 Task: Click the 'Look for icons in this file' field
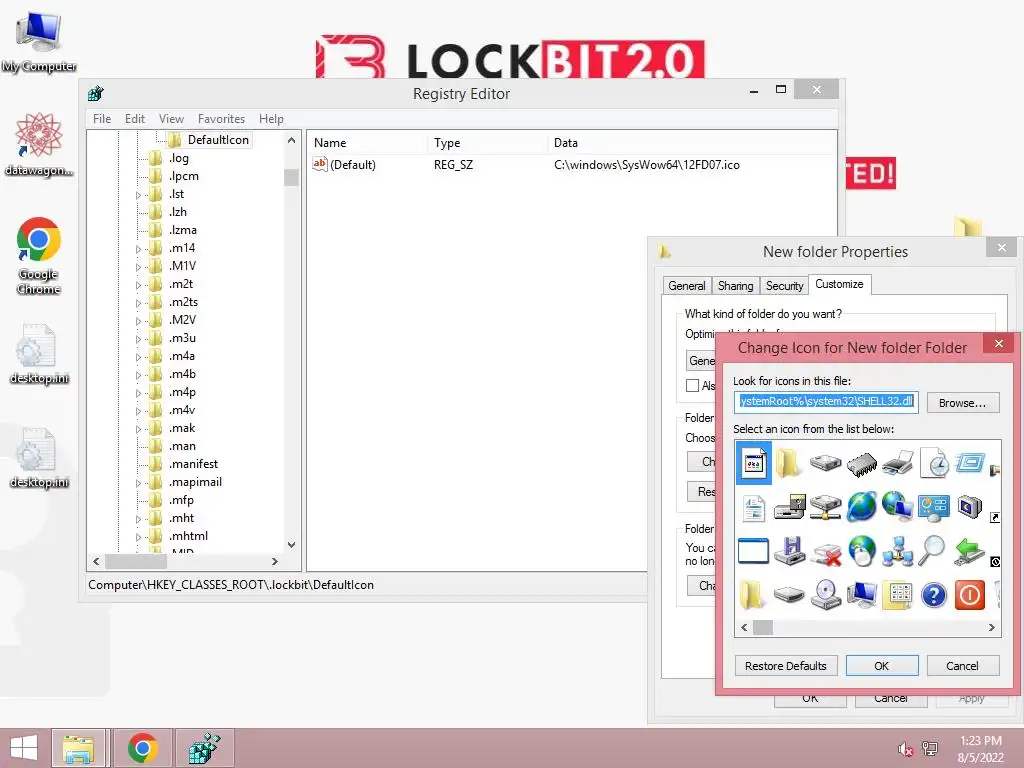pyautogui.click(x=825, y=402)
